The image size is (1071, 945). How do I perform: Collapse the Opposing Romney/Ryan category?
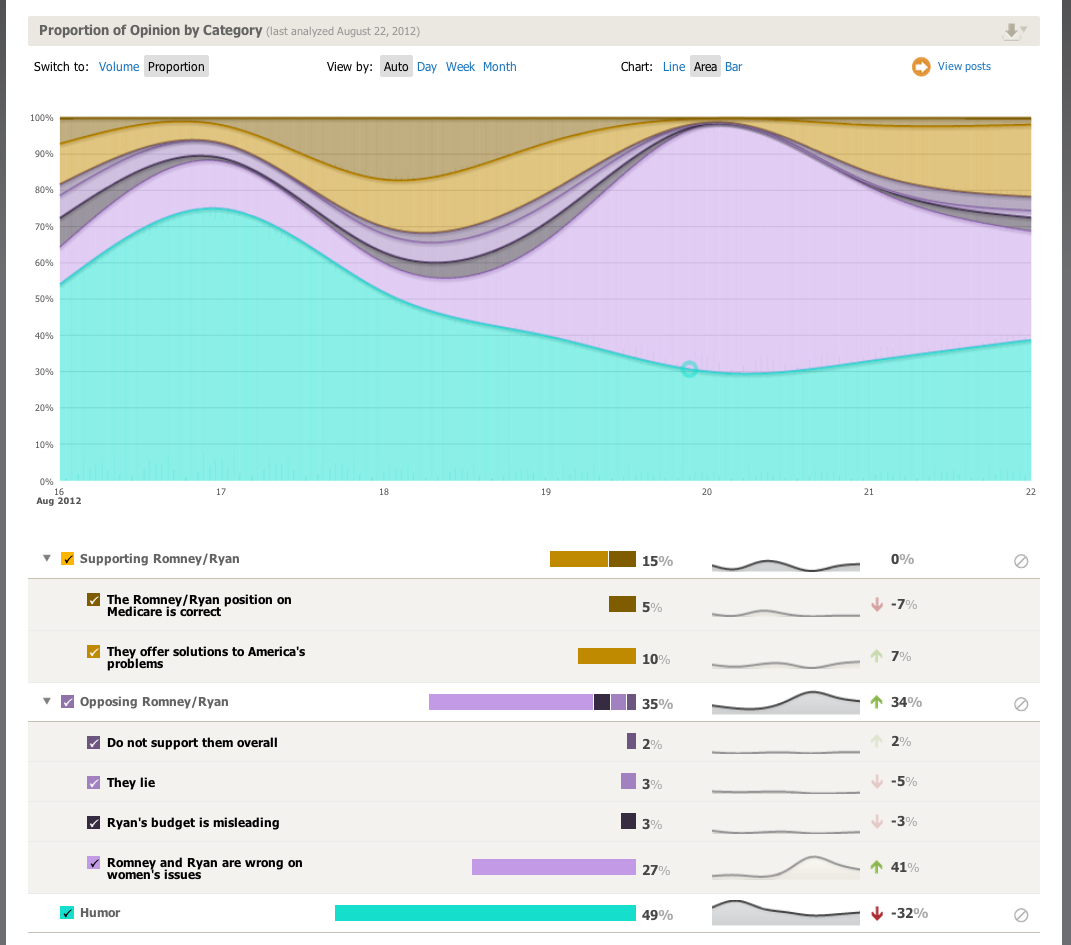pyautogui.click(x=46, y=702)
